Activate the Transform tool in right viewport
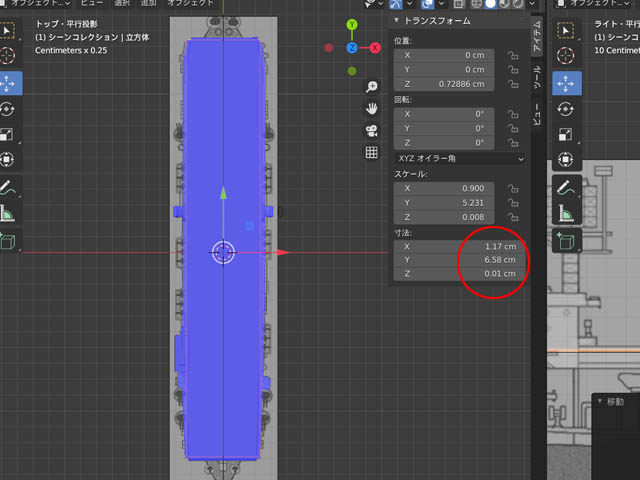The width and height of the screenshot is (640, 480). point(566,159)
